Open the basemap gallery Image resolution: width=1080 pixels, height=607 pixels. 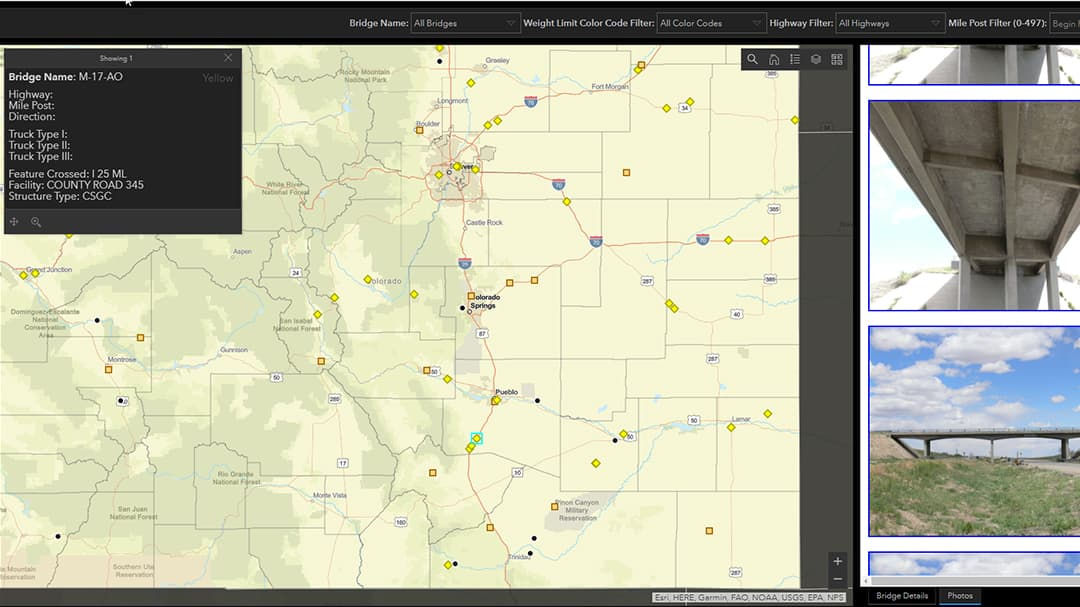coord(837,59)
